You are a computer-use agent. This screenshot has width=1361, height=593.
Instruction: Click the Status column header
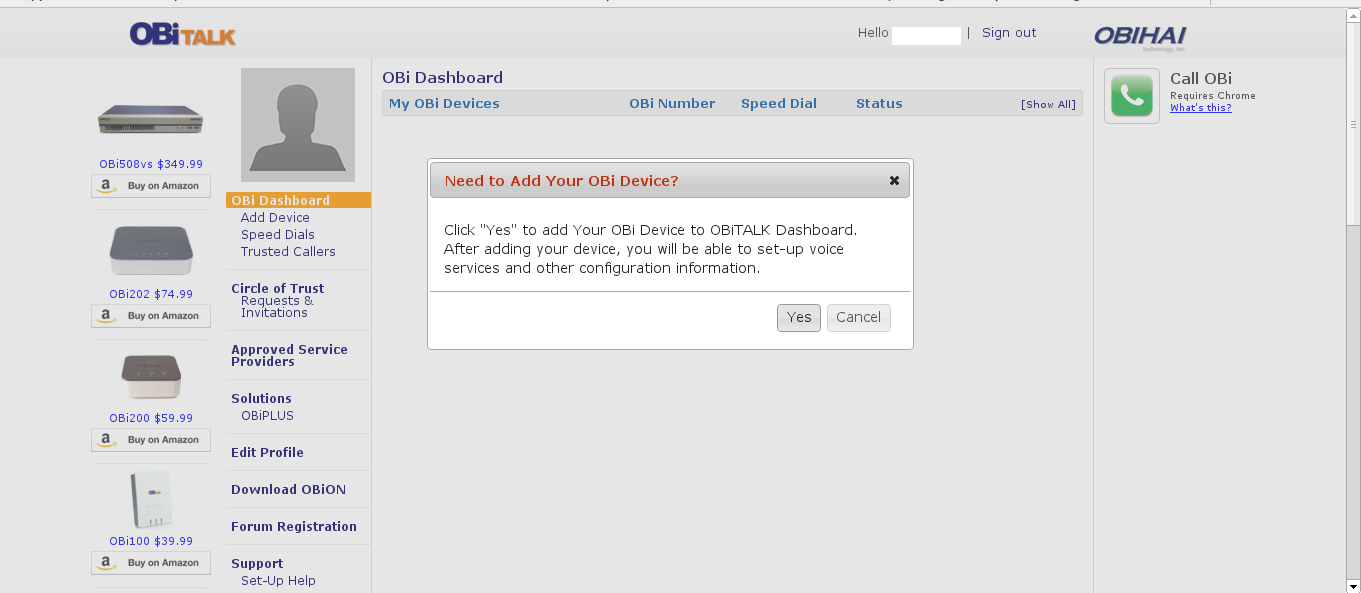tap(879, 104)
